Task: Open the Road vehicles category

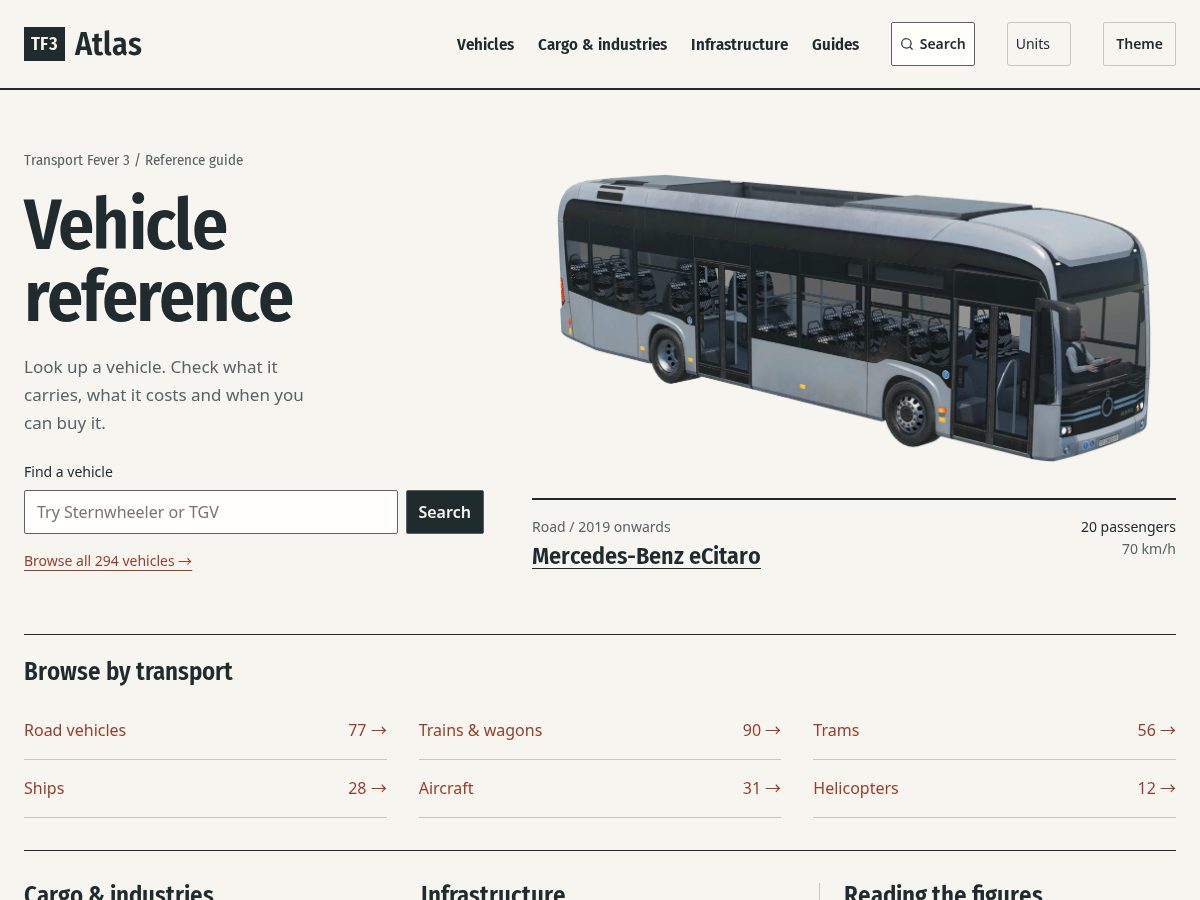Action: tap(205, 730)
